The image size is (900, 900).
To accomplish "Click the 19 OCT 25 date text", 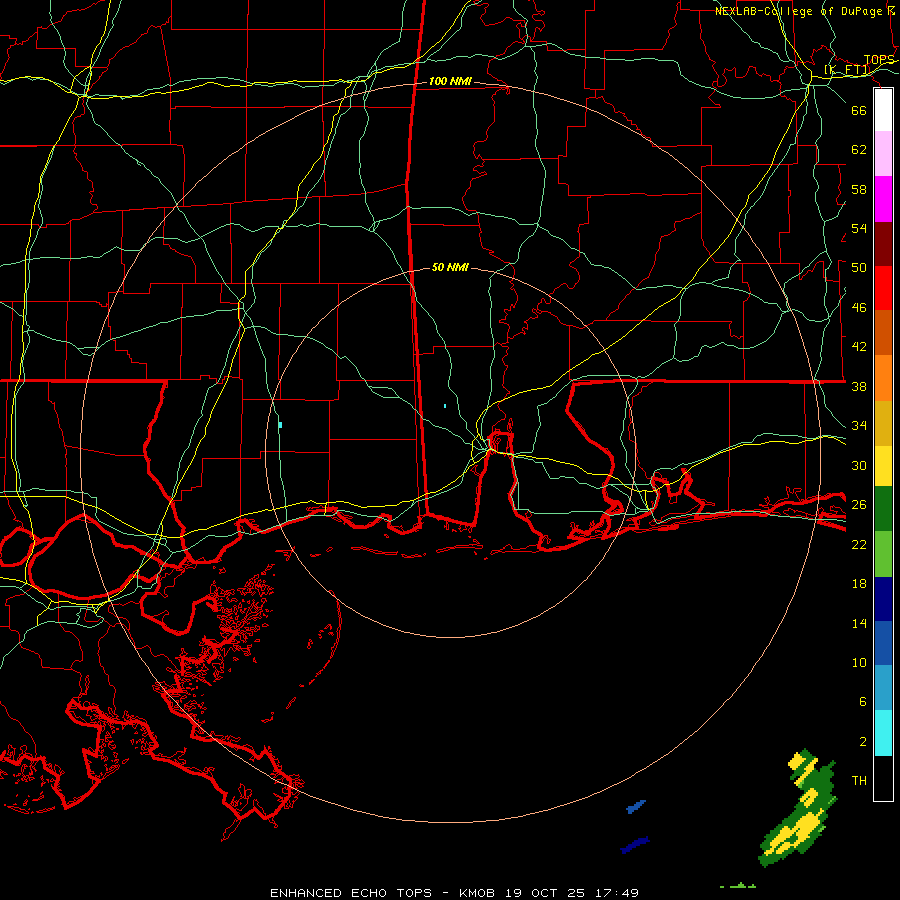I will 545,893.
